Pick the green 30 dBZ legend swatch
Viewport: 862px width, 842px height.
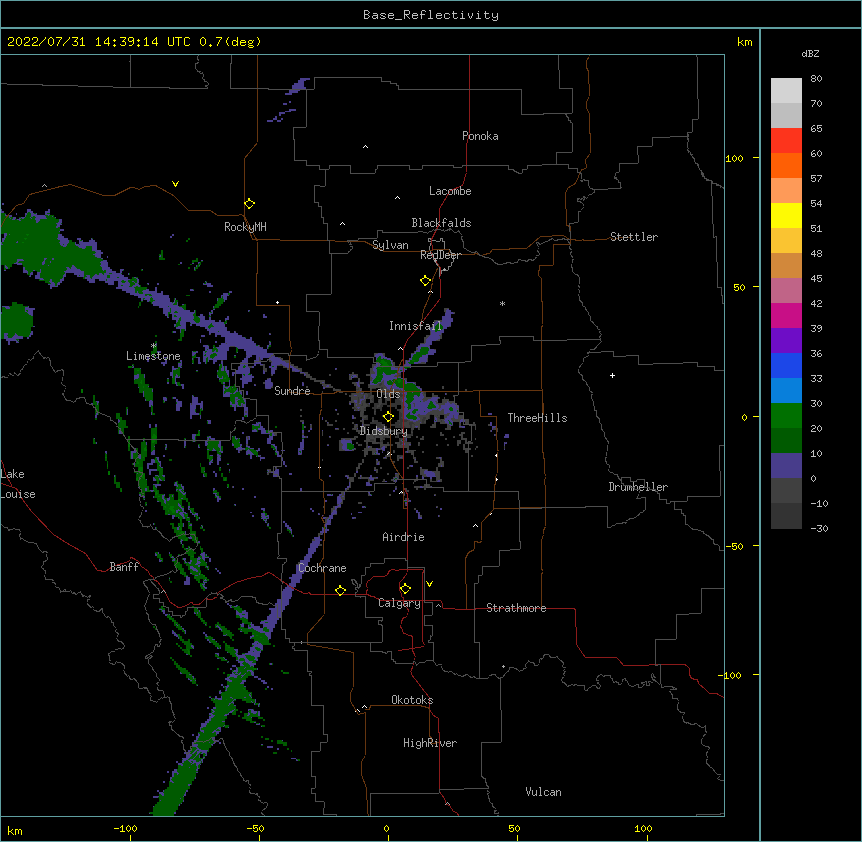tap(786, 416)
